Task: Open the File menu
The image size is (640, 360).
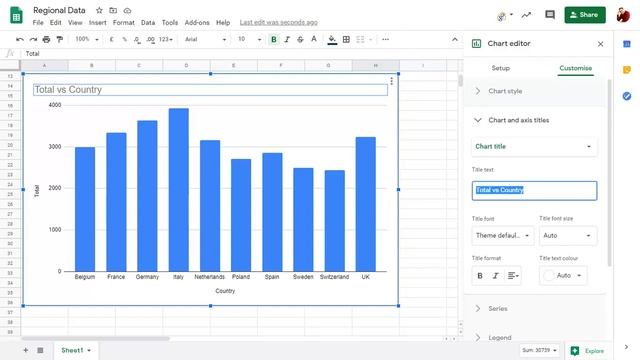Action: coord(38,22)
